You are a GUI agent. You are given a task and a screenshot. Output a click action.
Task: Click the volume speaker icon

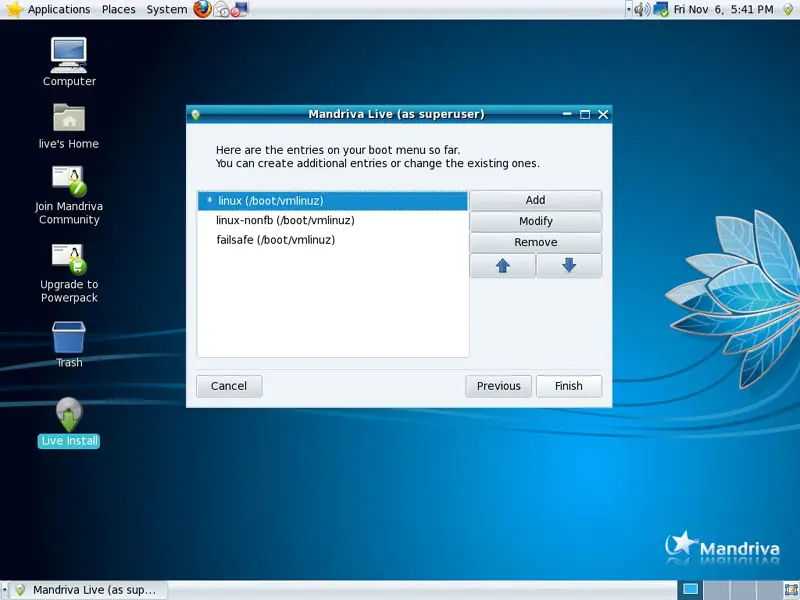coord(642,9)
